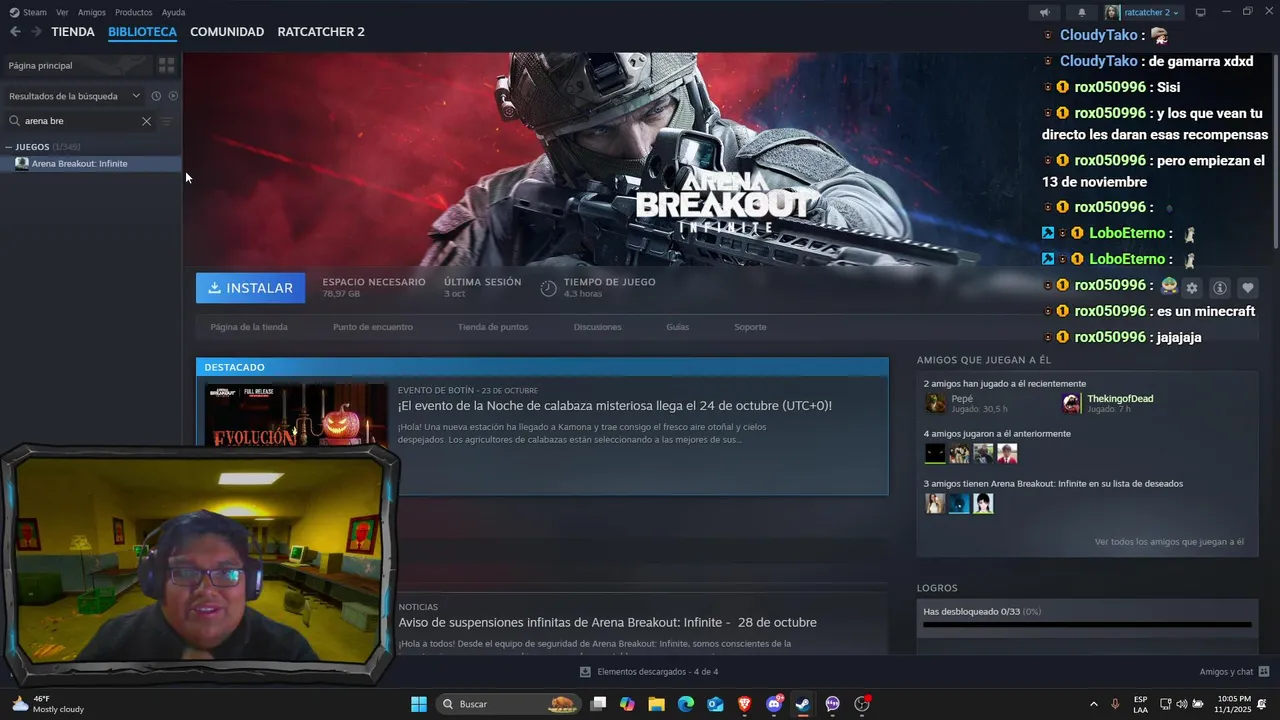The height and width of the screenshot is (720, 1280).
Task: Open the Noche de calabaza event headline
Action: click(615, 406)
